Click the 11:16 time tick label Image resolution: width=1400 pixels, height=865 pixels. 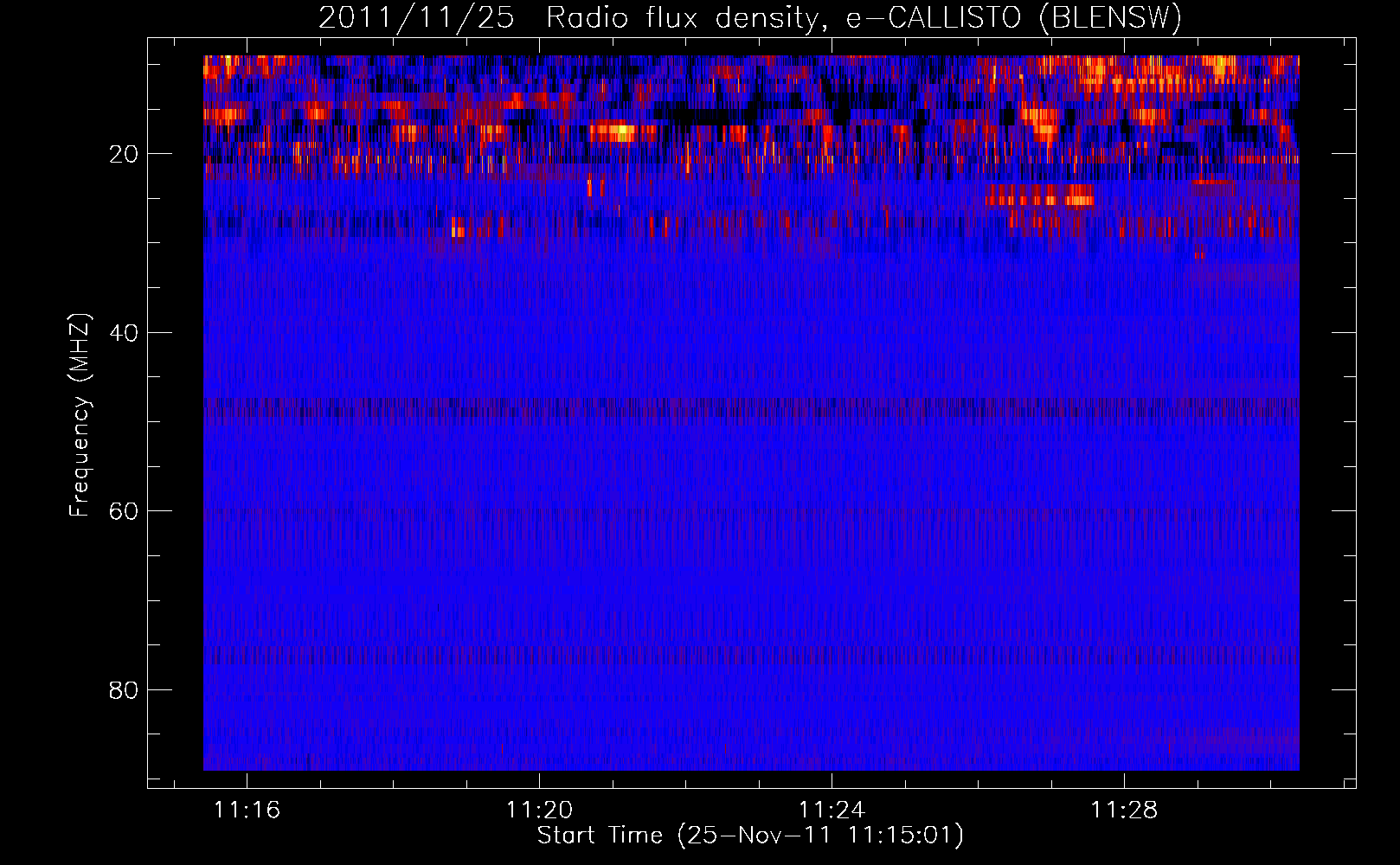247,811
